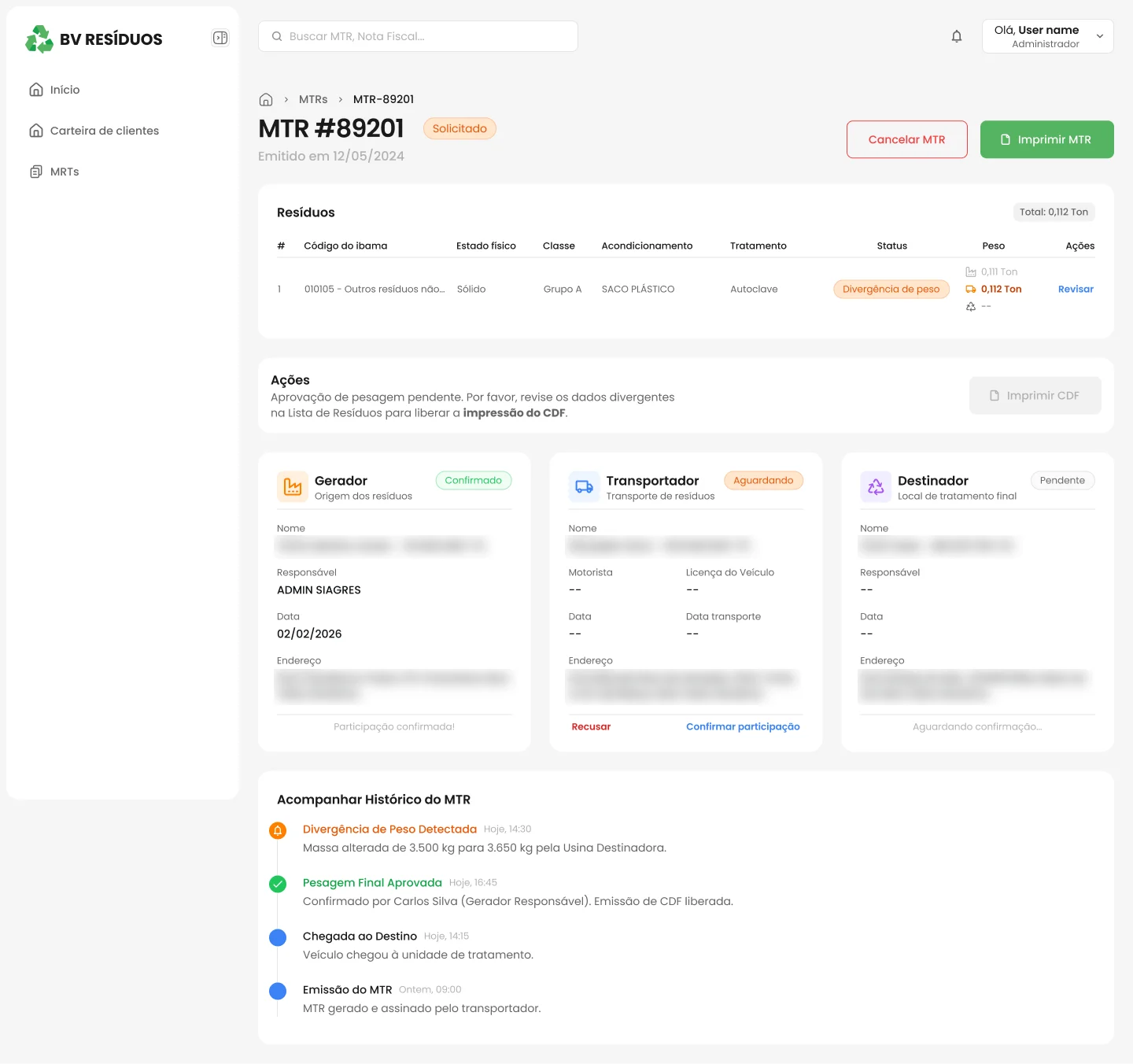The height and width of the screenshot is (1064, 1133).
Task: Click Confirmar participação link
Action: (743, 726)
